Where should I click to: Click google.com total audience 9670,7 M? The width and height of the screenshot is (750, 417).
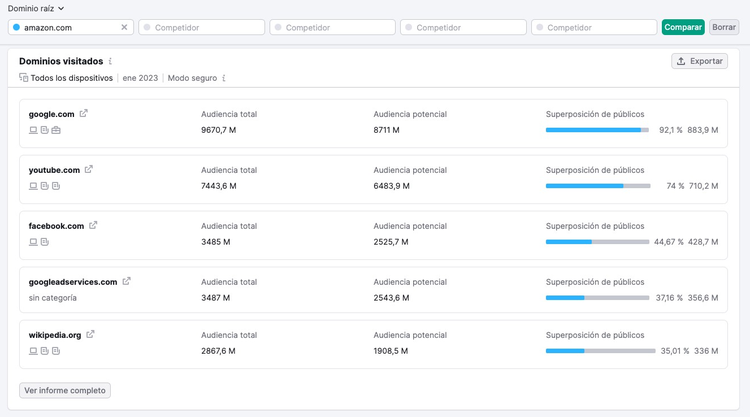[x=219, y=130]
